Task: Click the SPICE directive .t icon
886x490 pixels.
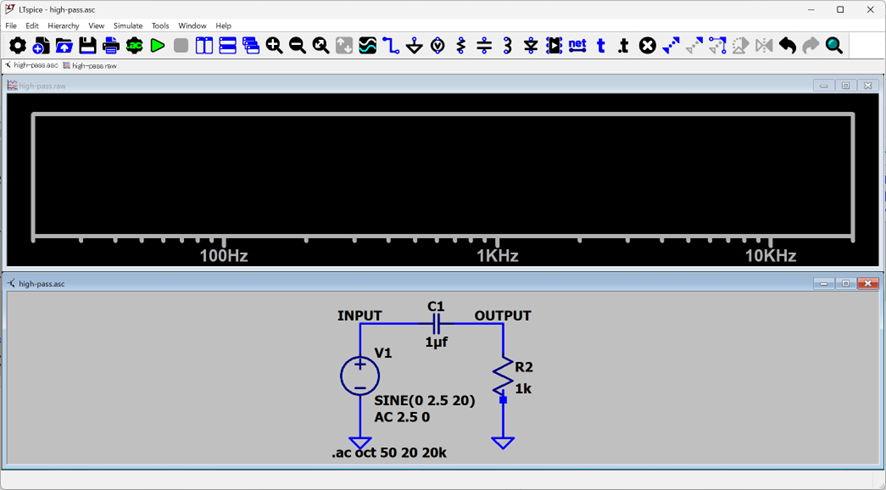Action: click(x=623, y=46)
